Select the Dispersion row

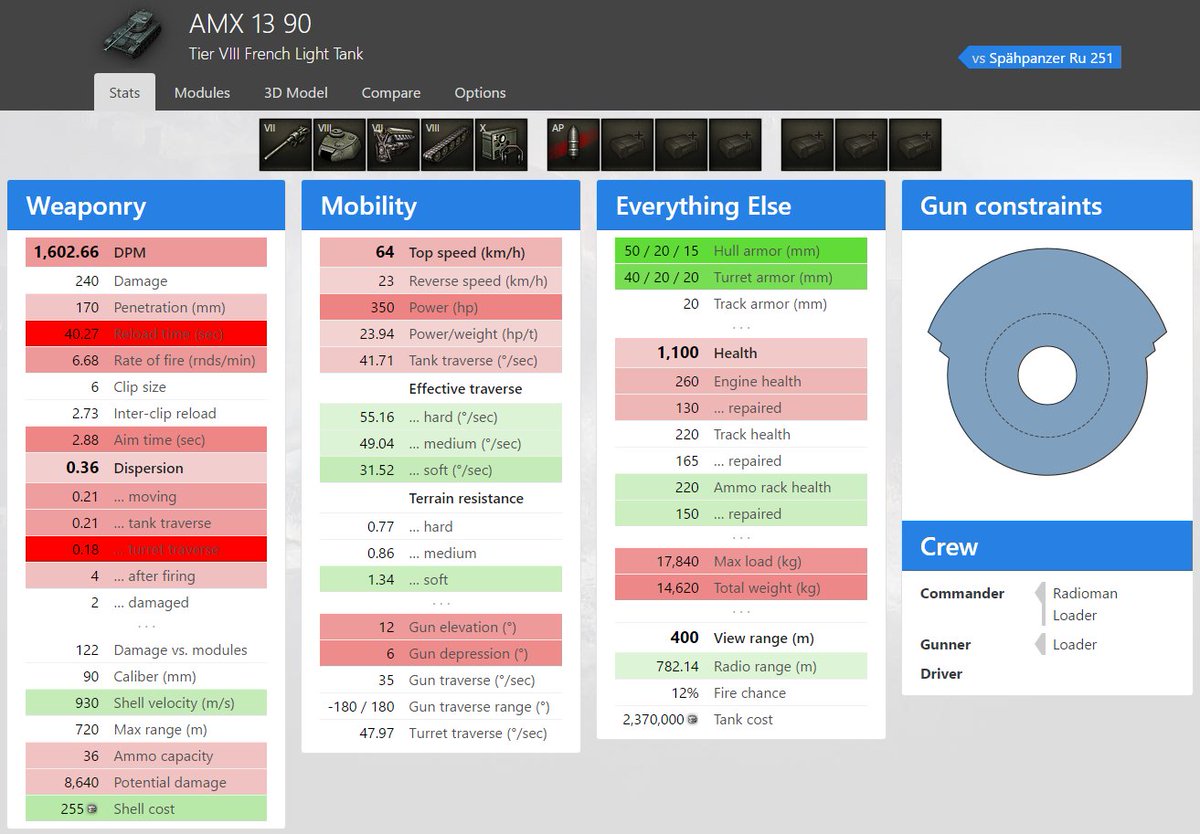(146, 468)
